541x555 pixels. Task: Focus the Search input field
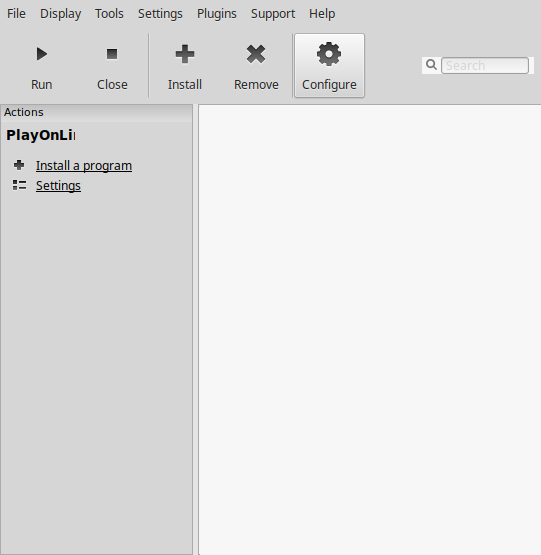tap(485, 65)
